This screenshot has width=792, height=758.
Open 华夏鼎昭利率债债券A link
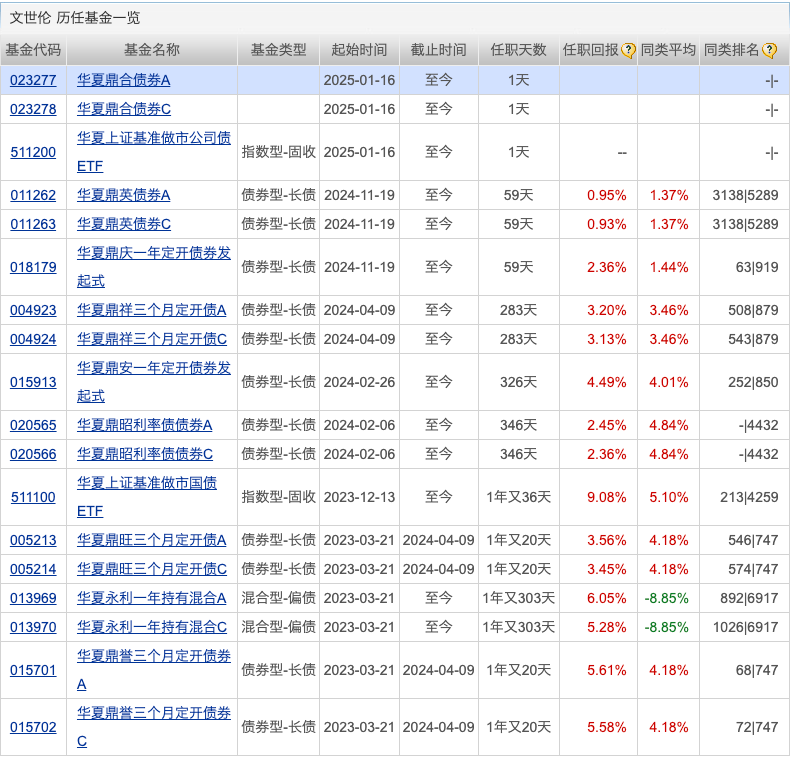pyautogui.click(x=144, y=425)
